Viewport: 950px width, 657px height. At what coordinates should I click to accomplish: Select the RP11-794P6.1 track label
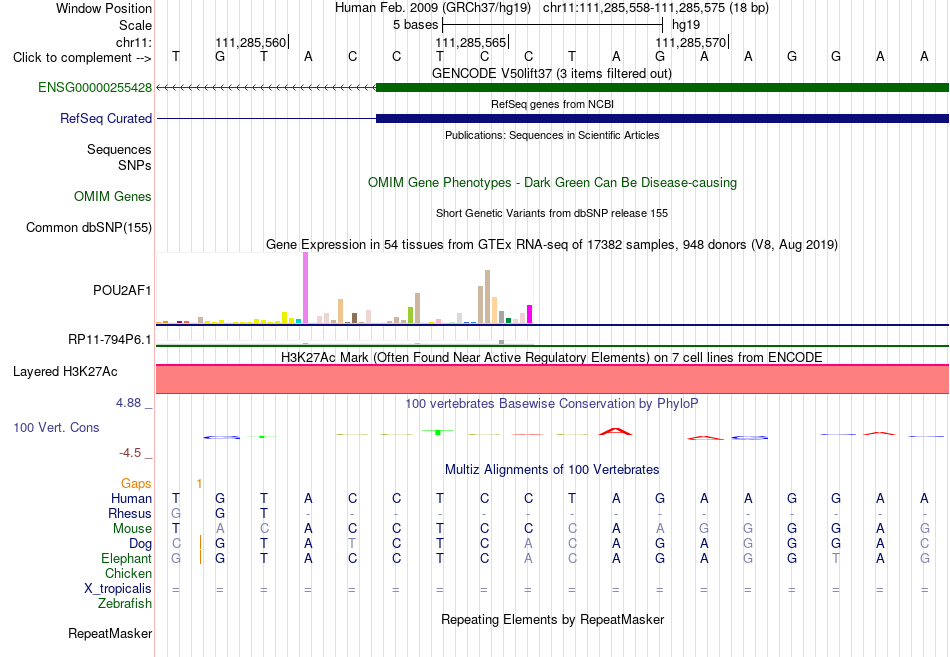pyautogui.click(x=110, y=339)
